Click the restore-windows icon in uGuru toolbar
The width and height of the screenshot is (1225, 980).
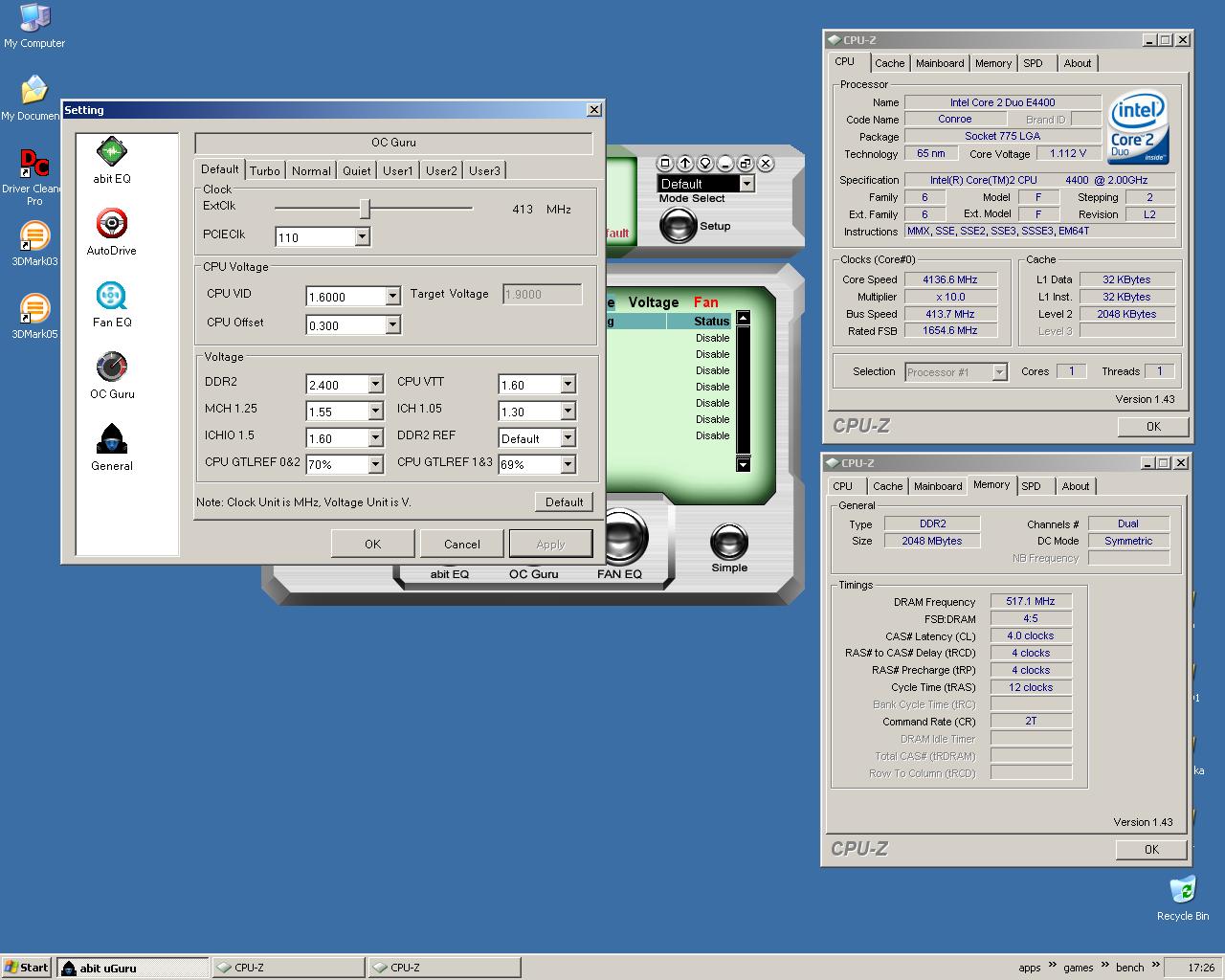[x=746, y=163]
